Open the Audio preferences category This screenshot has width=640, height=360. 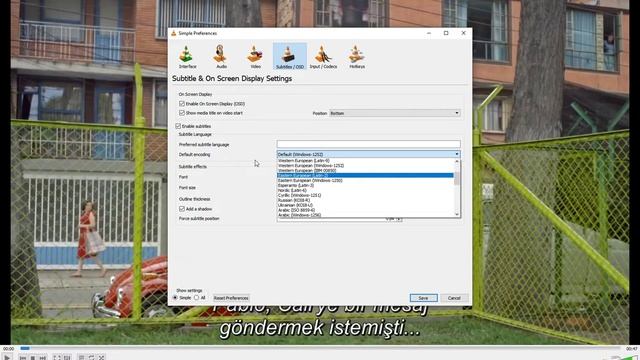pyautogui.click(x=221, y=56)
